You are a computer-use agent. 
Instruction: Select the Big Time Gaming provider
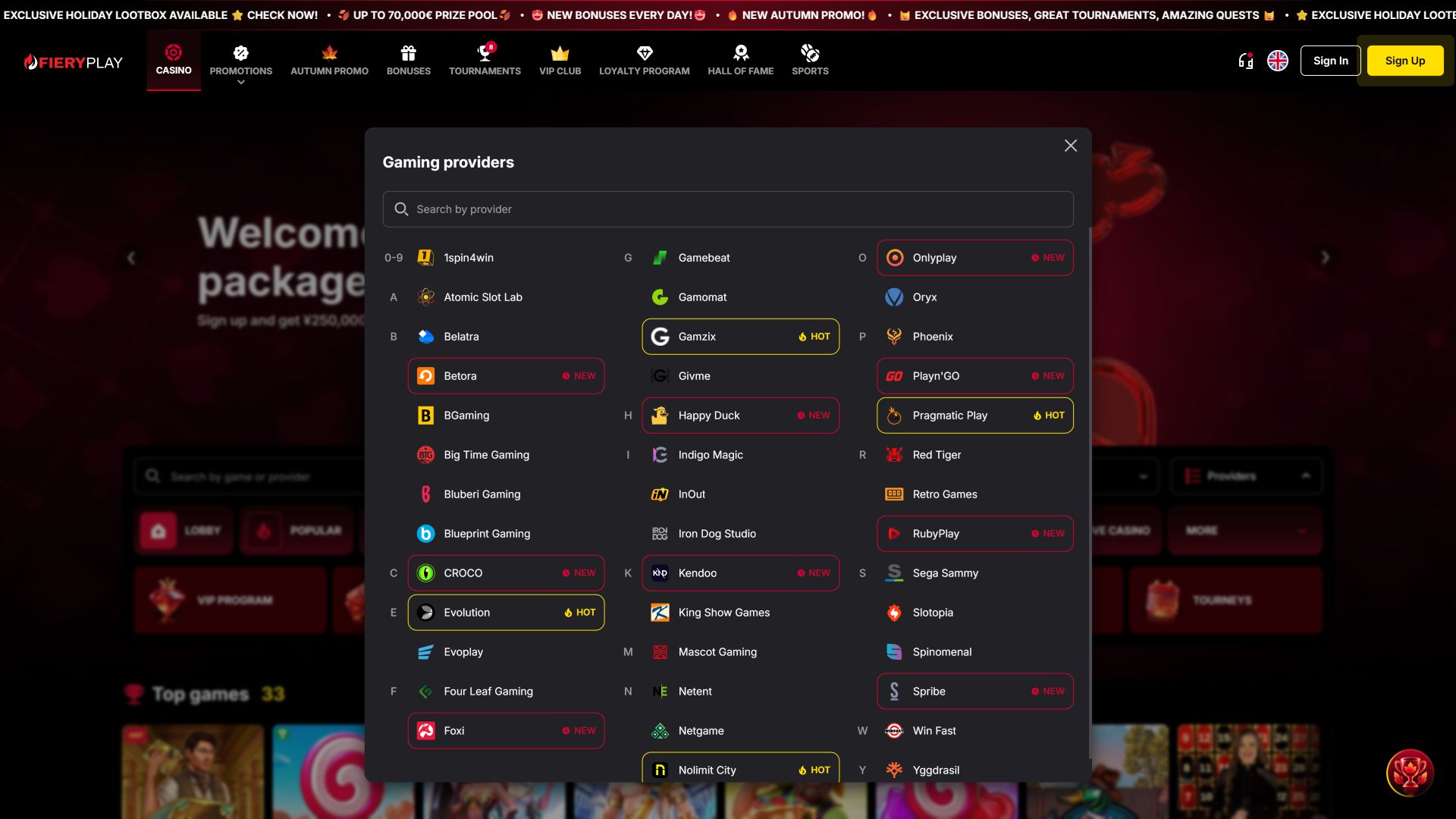(x=506, y=455)
